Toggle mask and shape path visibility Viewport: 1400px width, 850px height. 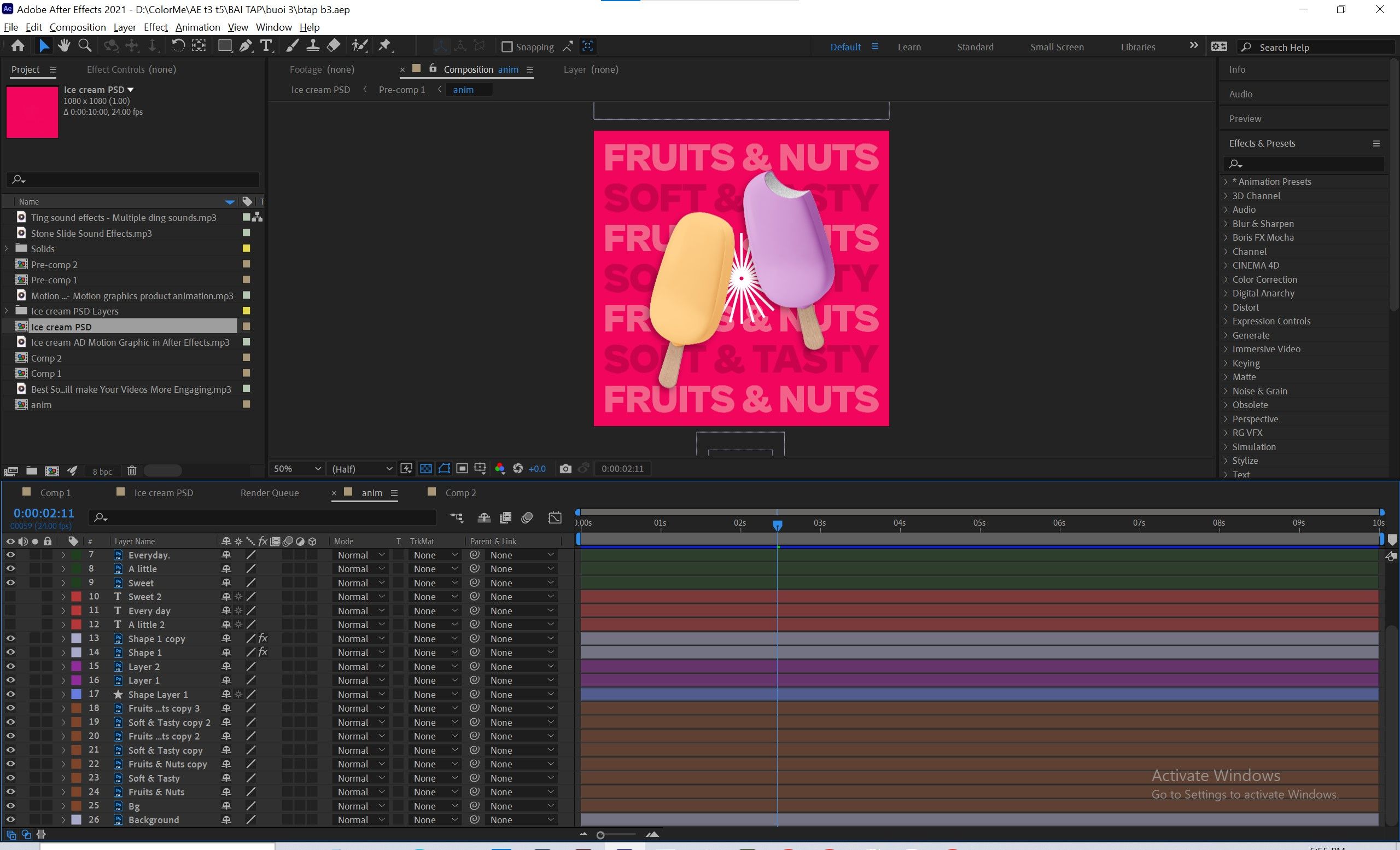click(444, 469)
